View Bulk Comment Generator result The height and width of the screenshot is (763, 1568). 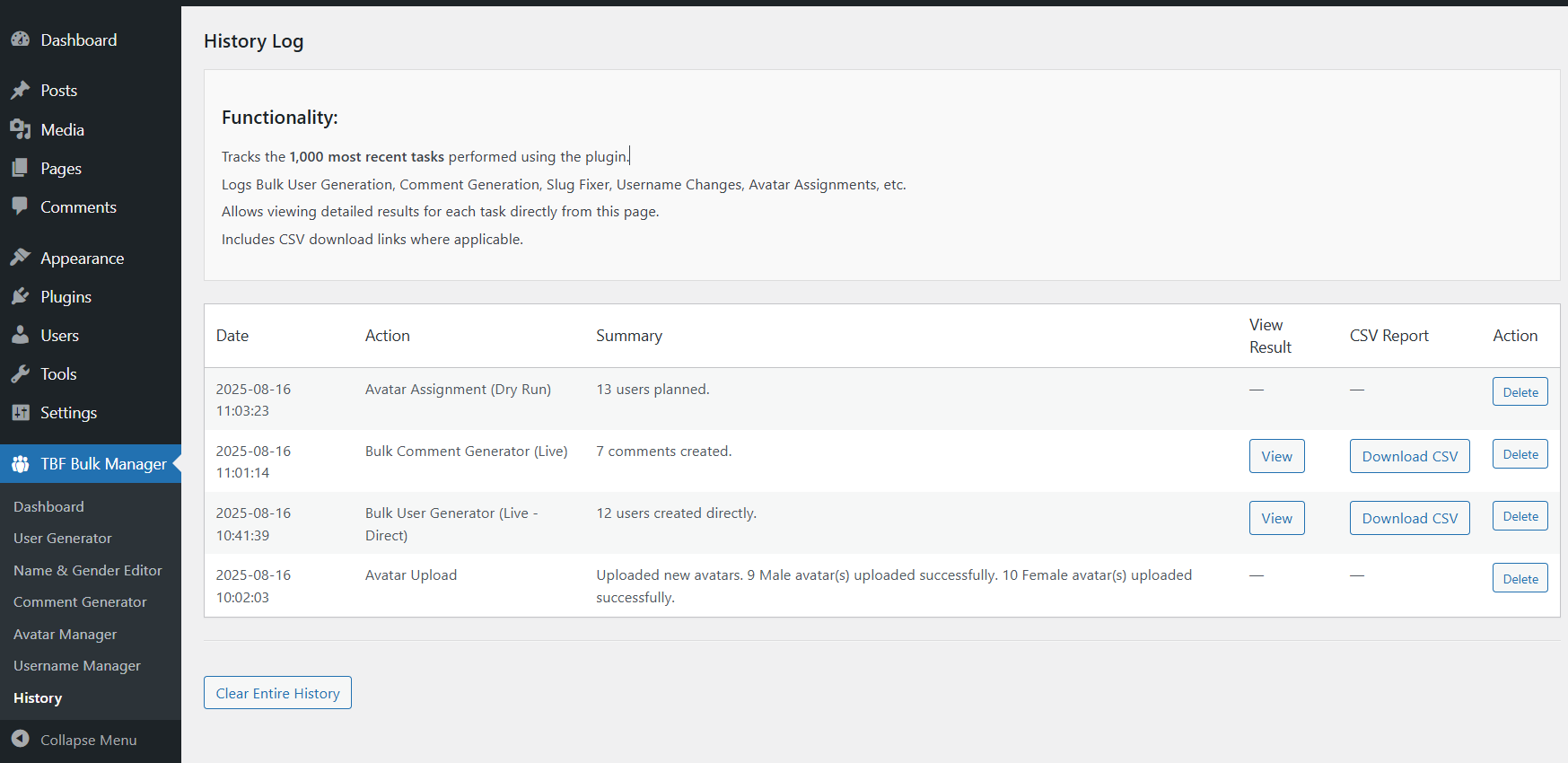point(1276,456)
